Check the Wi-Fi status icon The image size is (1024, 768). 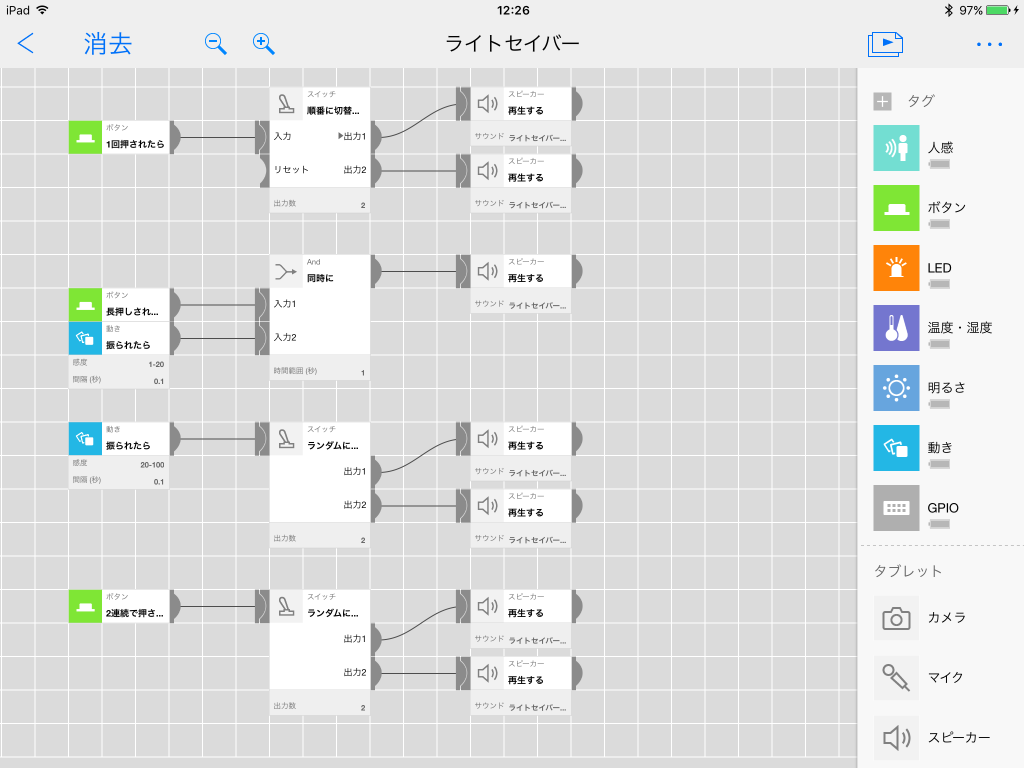tap(42, 10)
